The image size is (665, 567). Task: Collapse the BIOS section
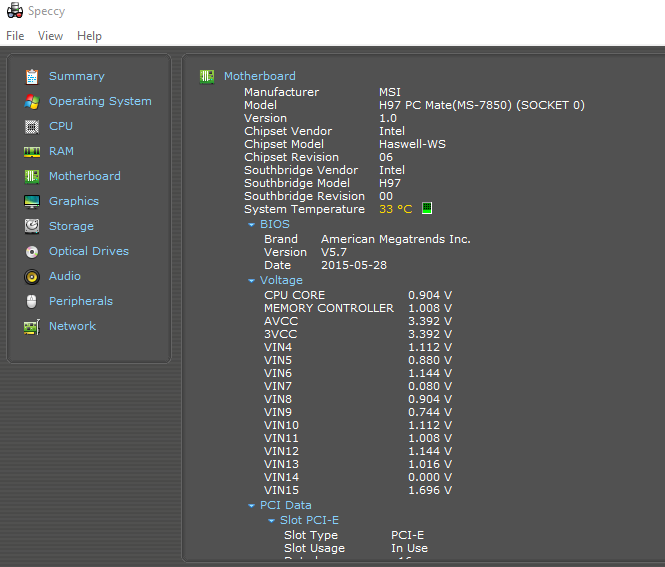(x=252, y=225)
